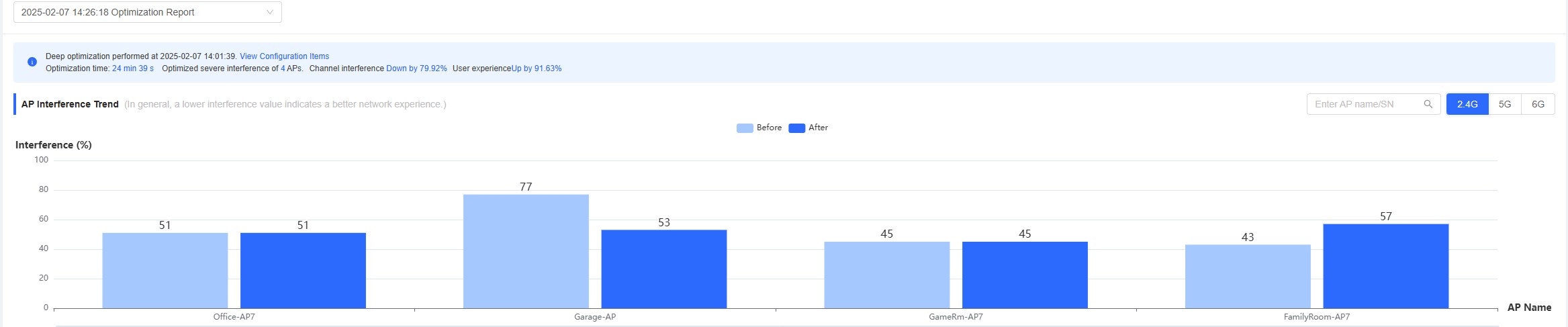Switch to the 6G band tab

coord(1538,104)
